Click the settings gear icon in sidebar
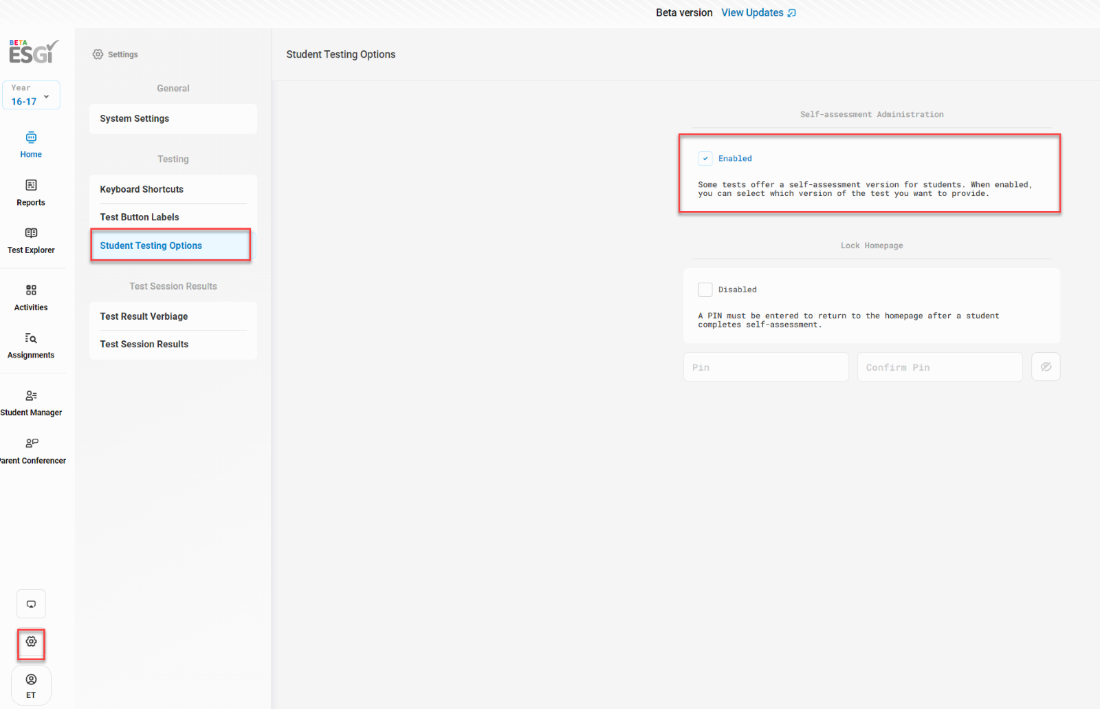Viewport: 1100px width, 709px height. pyautogui.click(x=31, y=641)
